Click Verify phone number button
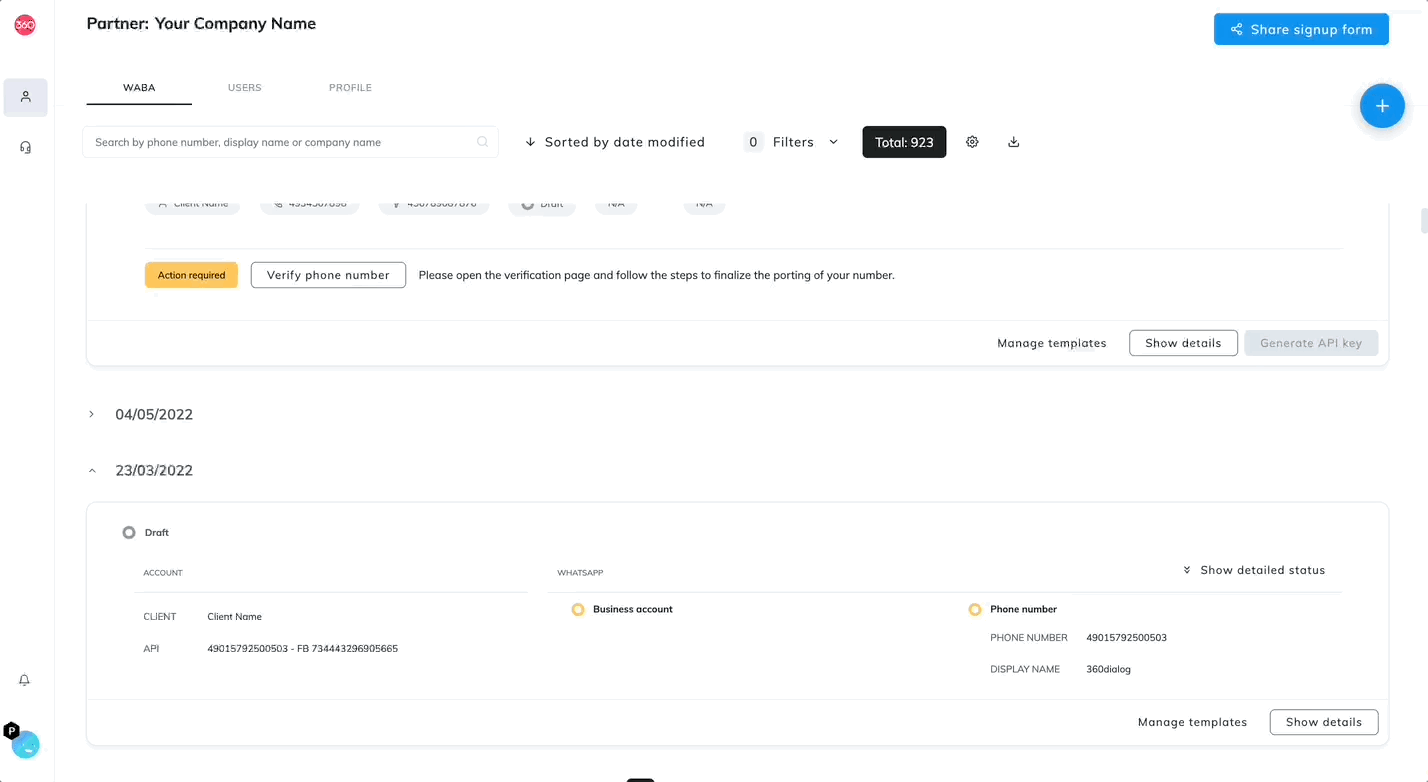 point(328,275)
